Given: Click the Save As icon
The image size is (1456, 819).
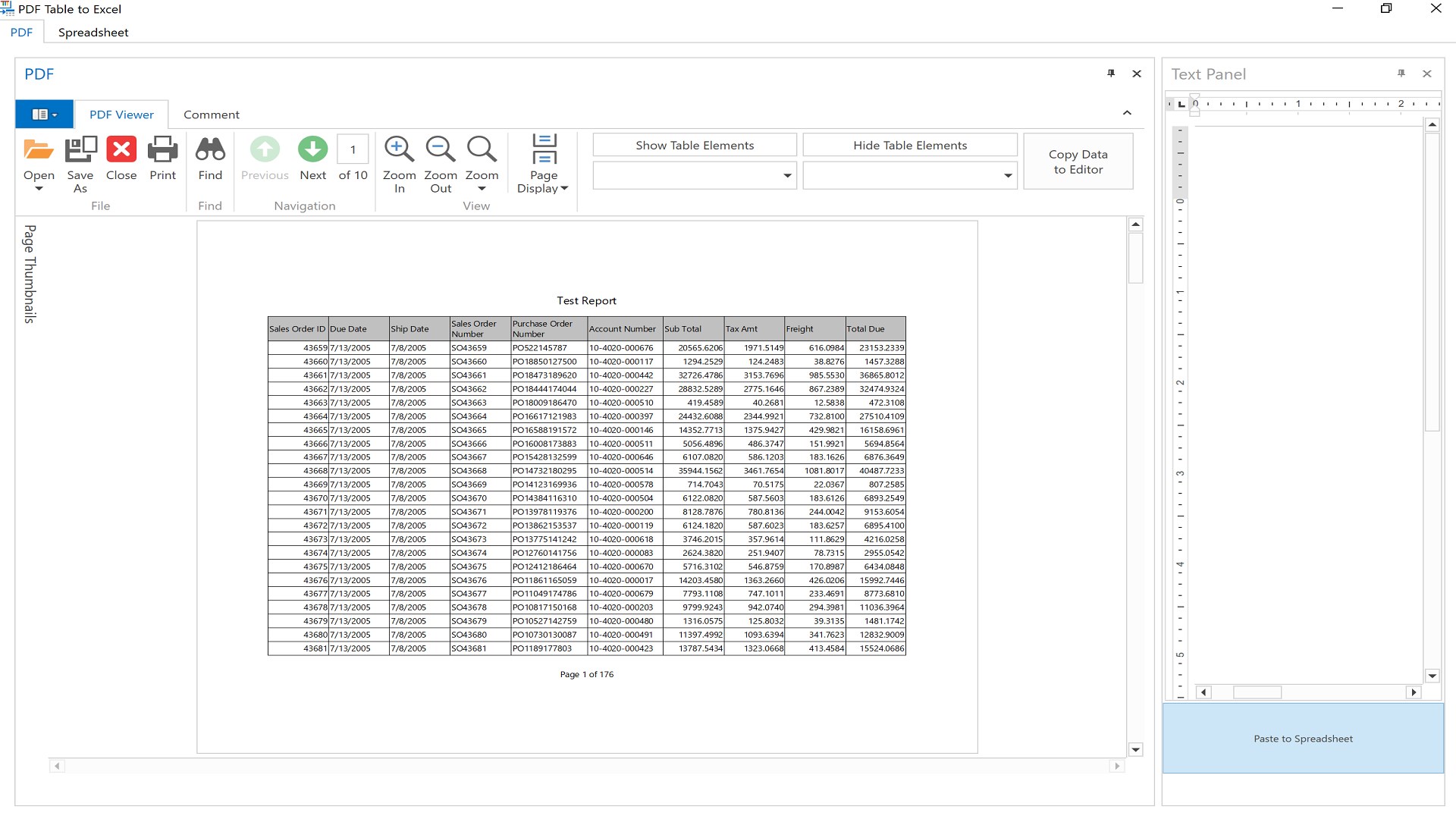Looking at the screenshot, I should click(80, 149).
